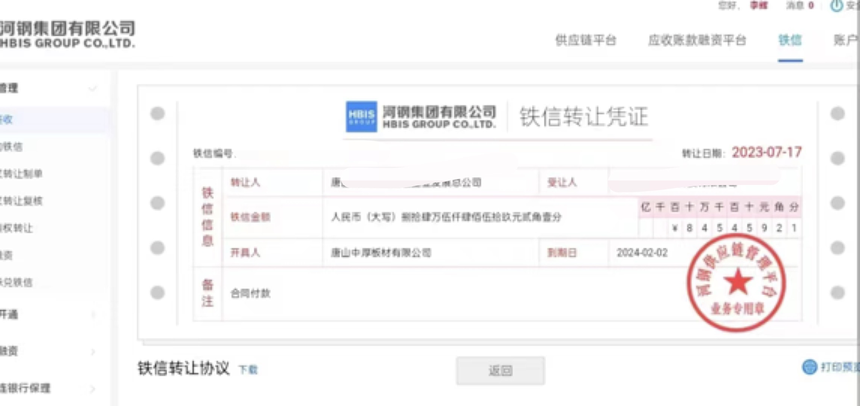Click the 铁信转让凭证 title
The width and height of the screenshot is (860, 406).
pos(584,117)
